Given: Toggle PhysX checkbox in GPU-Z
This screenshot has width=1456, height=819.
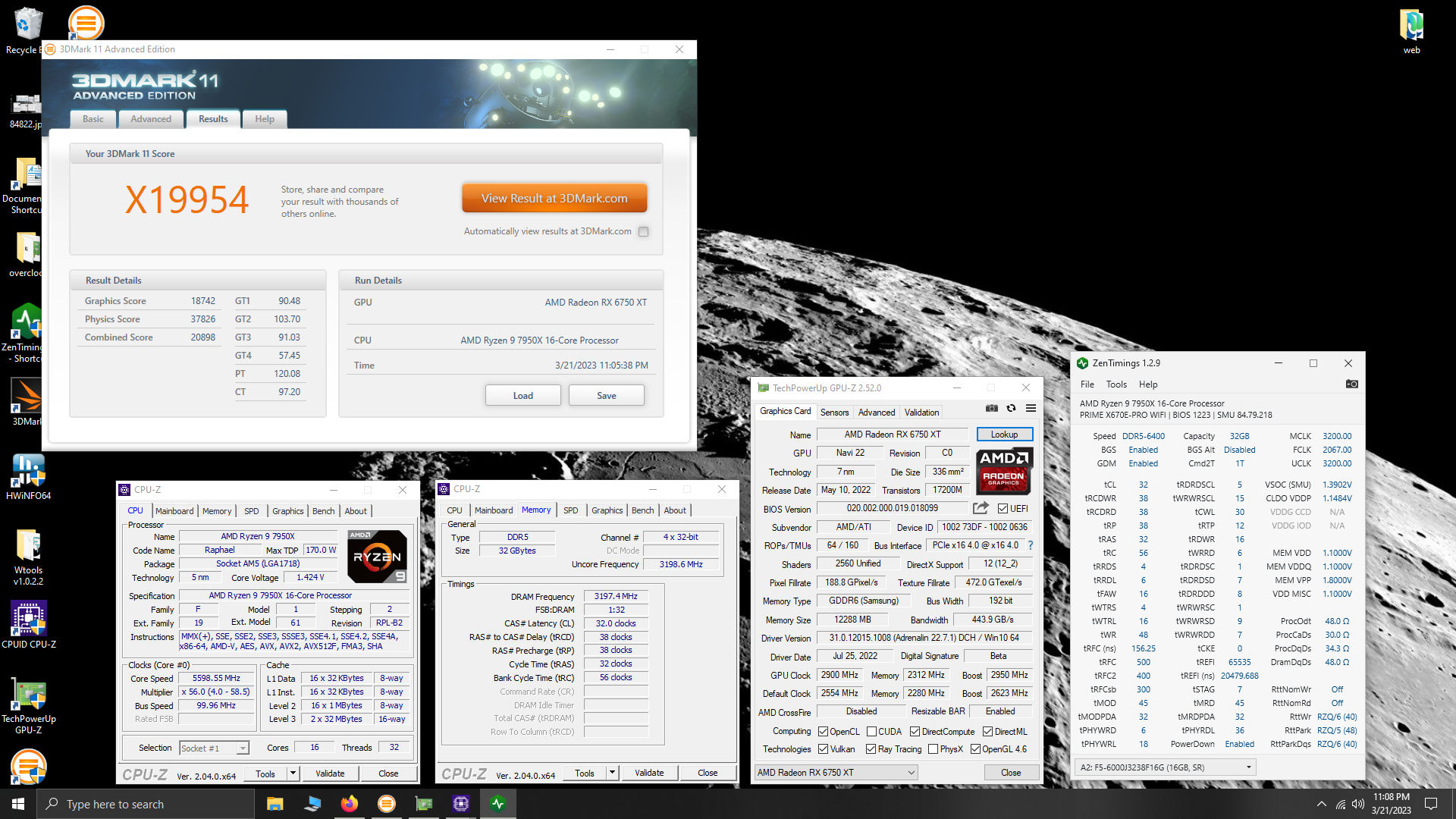Looking at the screenshot, I should pyautogui.click(x=933, y=749).
